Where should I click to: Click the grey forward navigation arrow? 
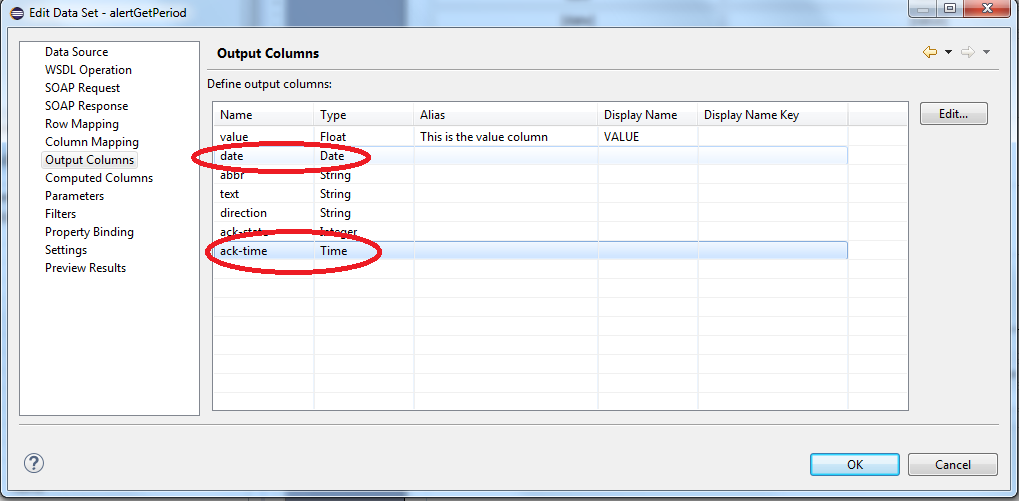967,52
